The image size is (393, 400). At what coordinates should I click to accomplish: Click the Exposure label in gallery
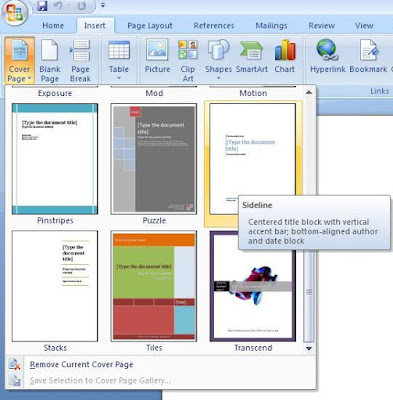pos(55,93)
